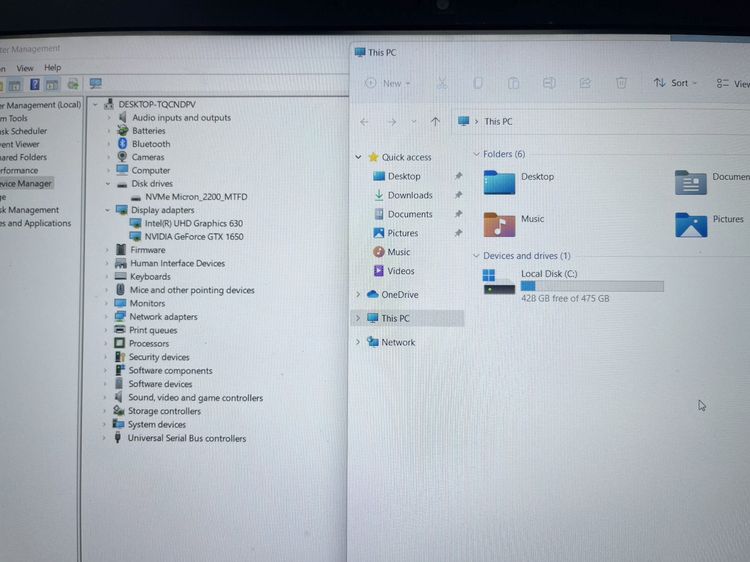Screen dimensions: 750x562
Task: Click the Keyboards category icon
Action: pos(121,276)
